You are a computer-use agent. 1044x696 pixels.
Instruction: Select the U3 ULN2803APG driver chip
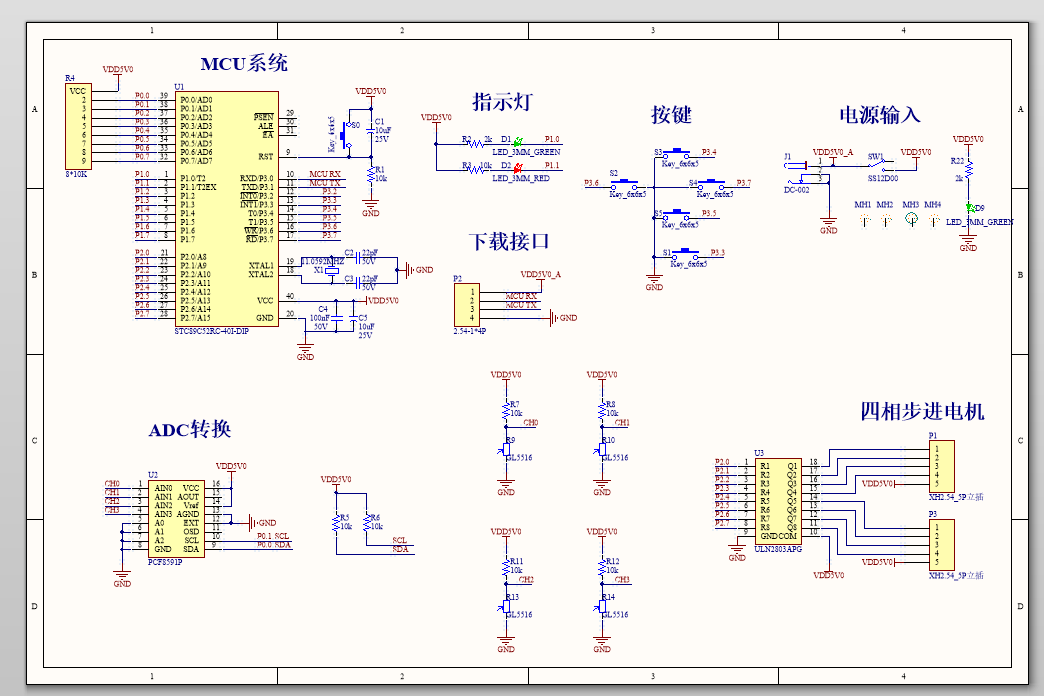click(x=778, y=501)
